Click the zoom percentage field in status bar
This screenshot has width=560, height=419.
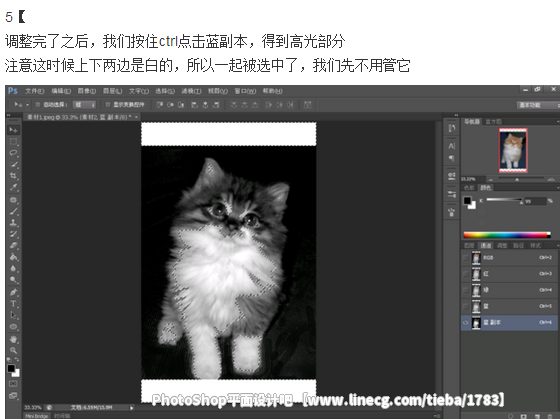(x=33, y=408)
